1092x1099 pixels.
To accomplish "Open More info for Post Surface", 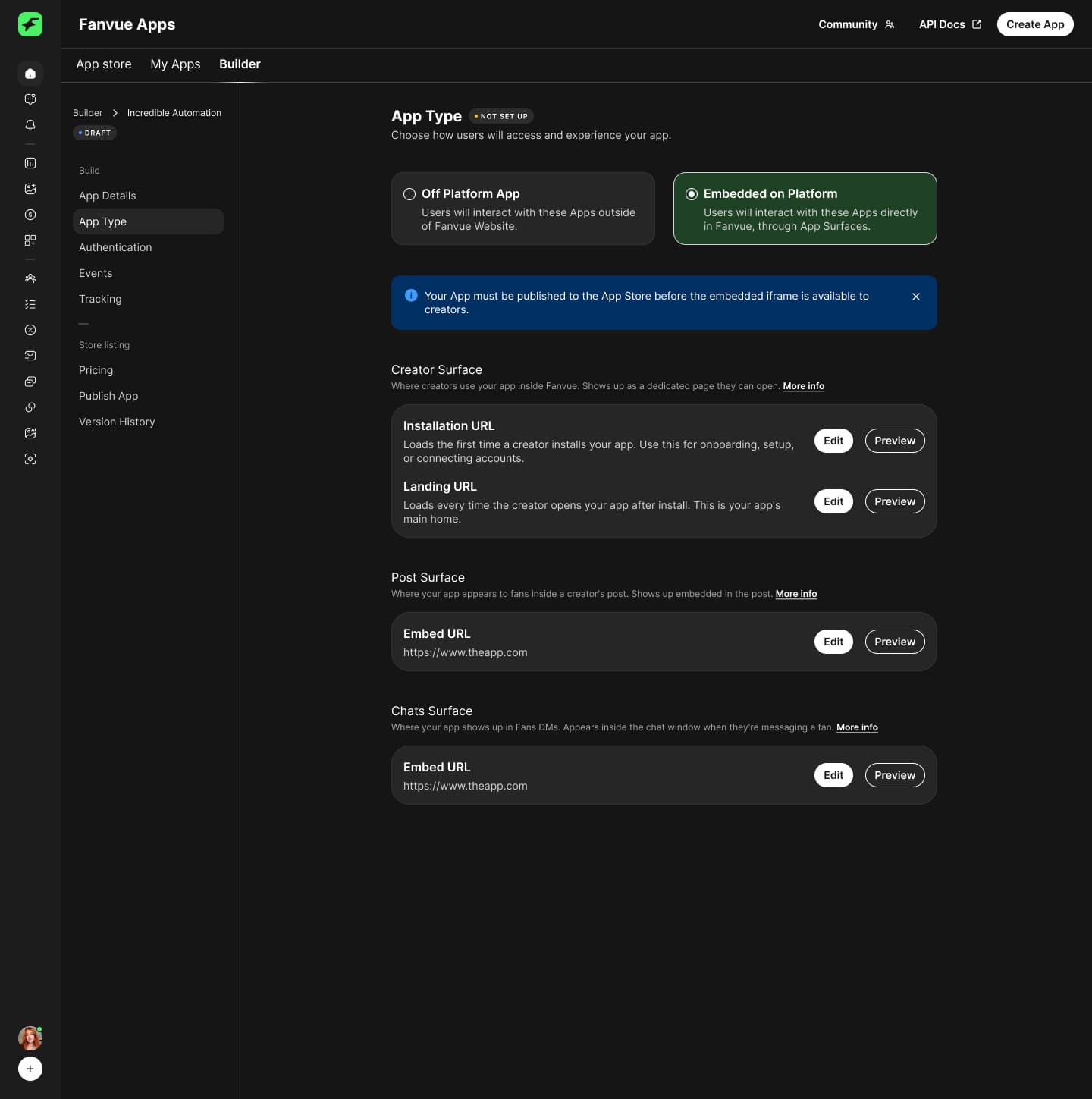I will (x=796, y=594).
